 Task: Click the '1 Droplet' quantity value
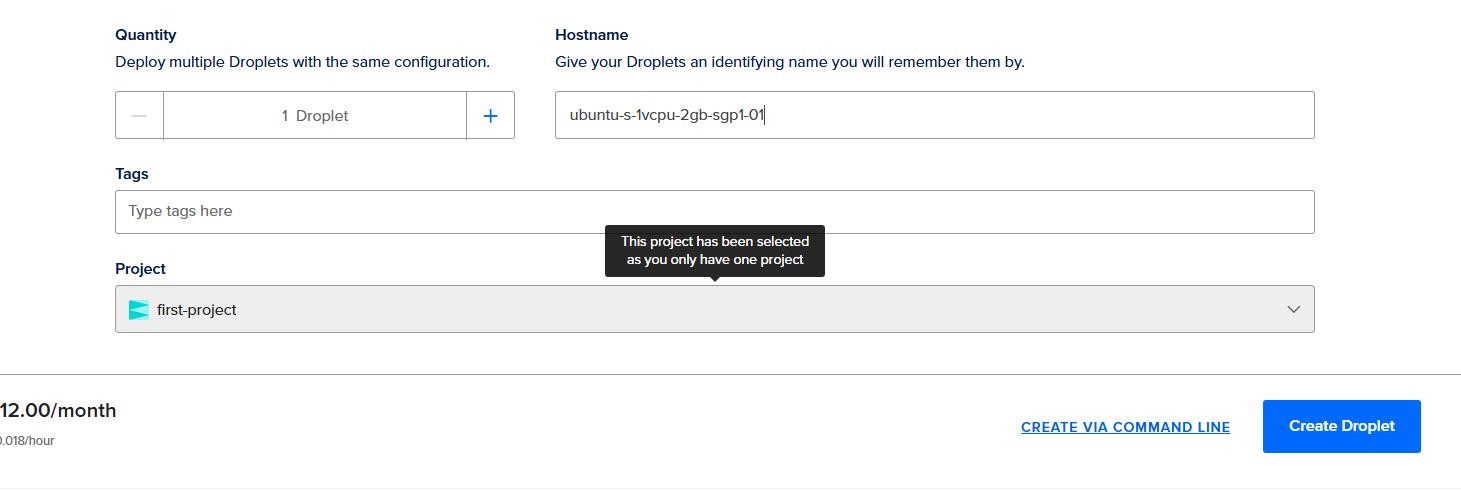pos(315,116)
